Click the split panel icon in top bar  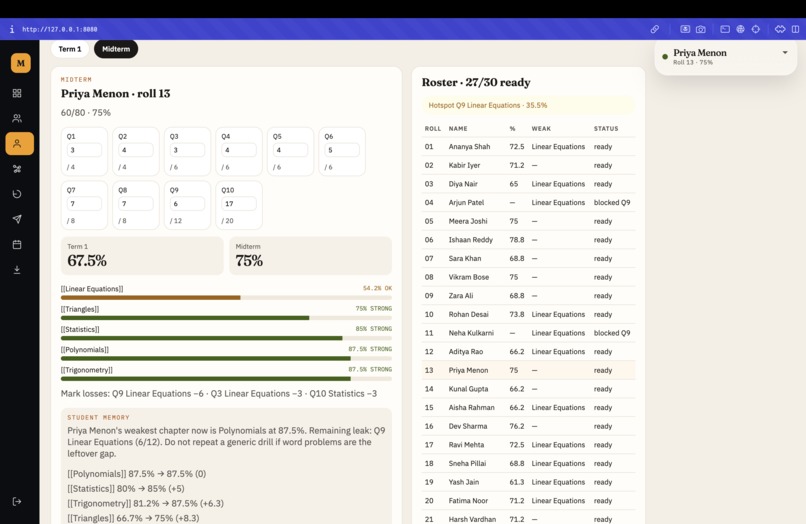796,29
